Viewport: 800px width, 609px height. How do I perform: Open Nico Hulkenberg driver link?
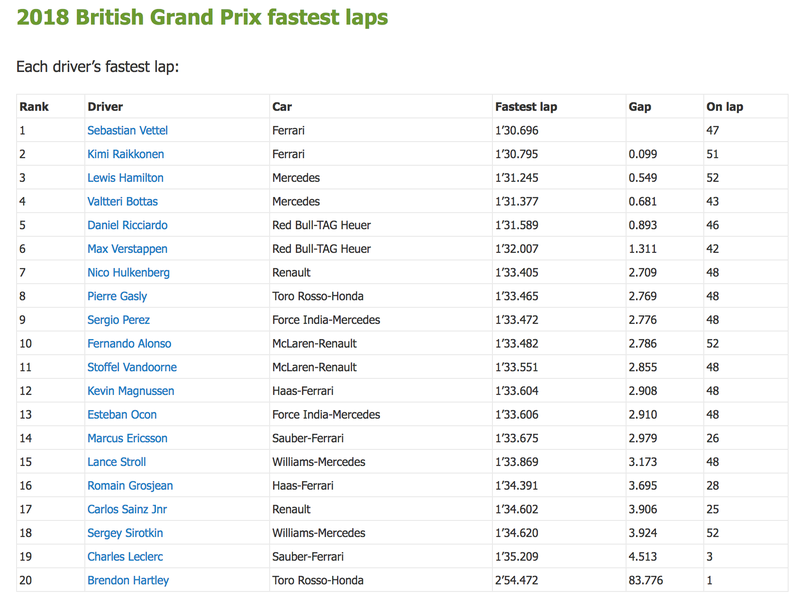pos(129,273)
